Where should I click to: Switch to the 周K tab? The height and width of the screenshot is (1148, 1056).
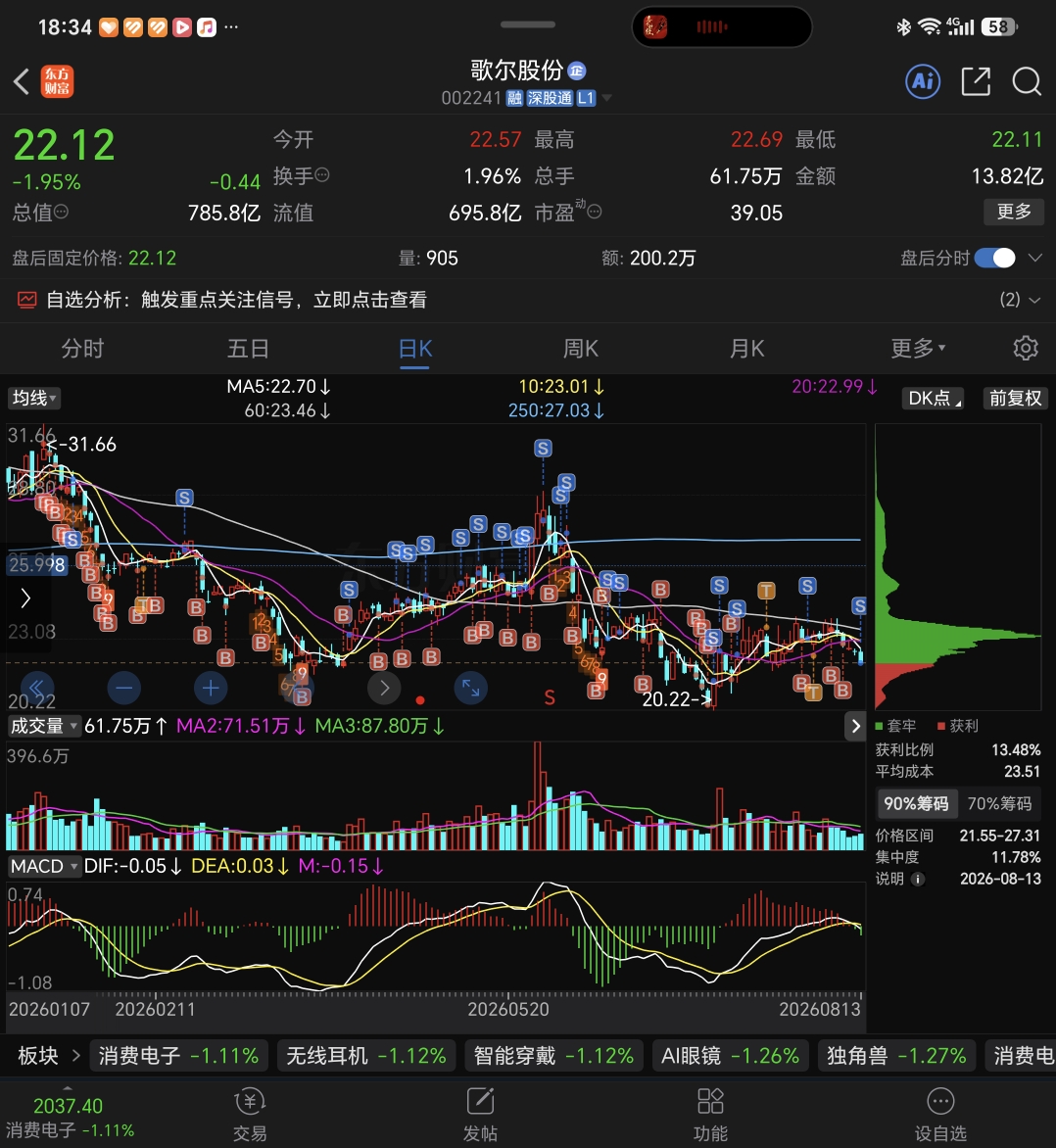click(x=580, y=348)
